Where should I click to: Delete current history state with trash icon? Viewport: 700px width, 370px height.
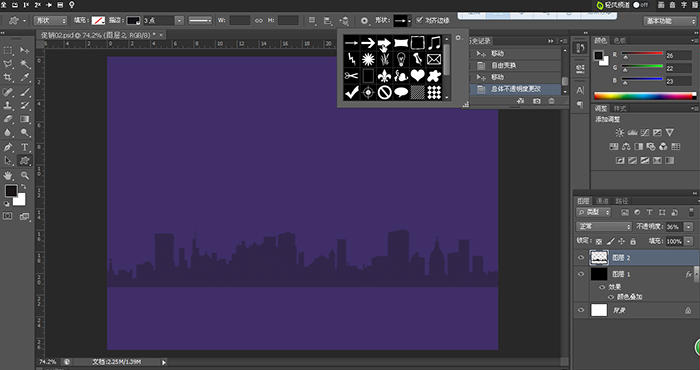(x=551, y=101)
